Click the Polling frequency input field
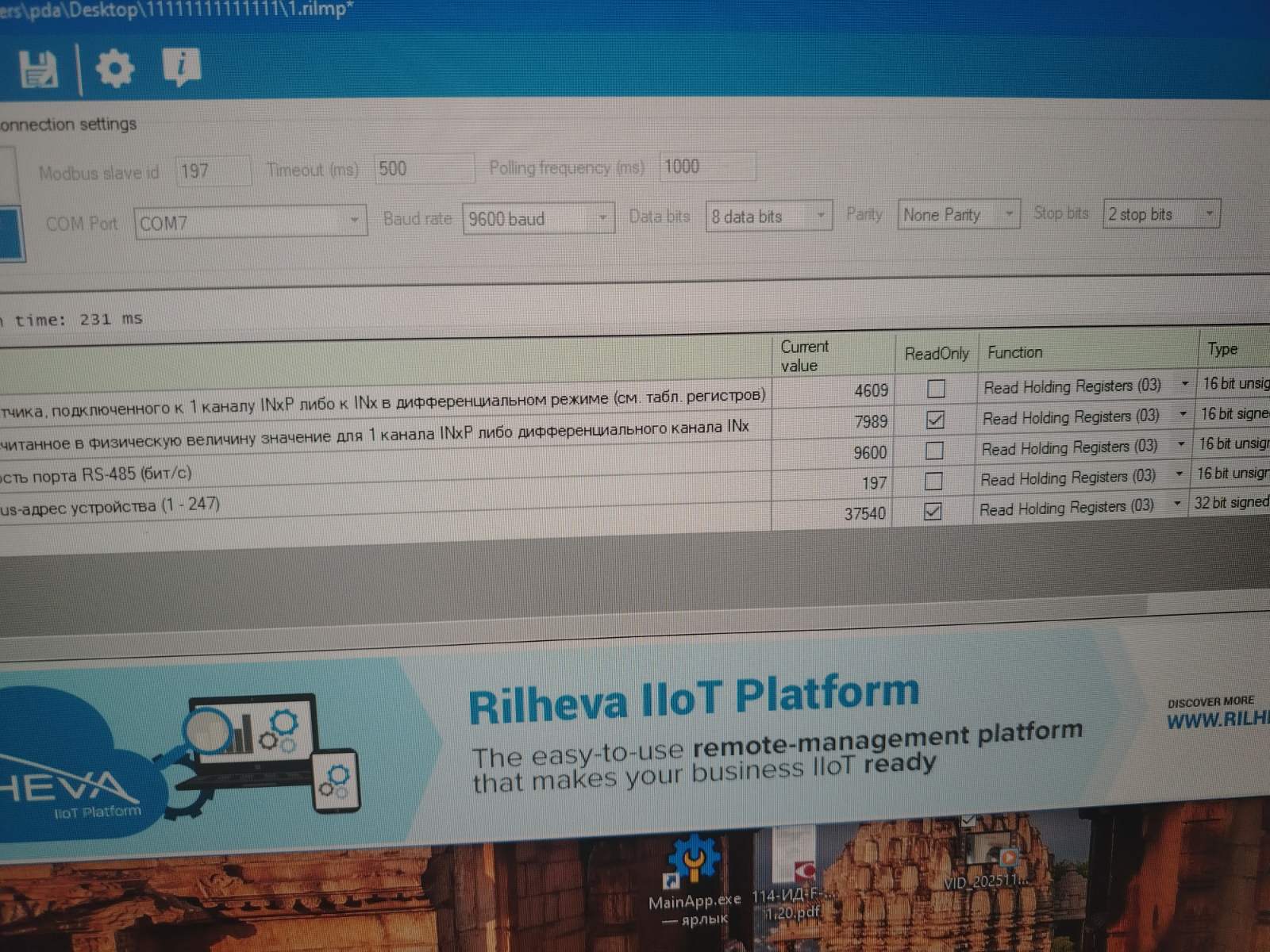Image resolution: width=1270 pixels, height=952 pixels. [x=706, y=167]
